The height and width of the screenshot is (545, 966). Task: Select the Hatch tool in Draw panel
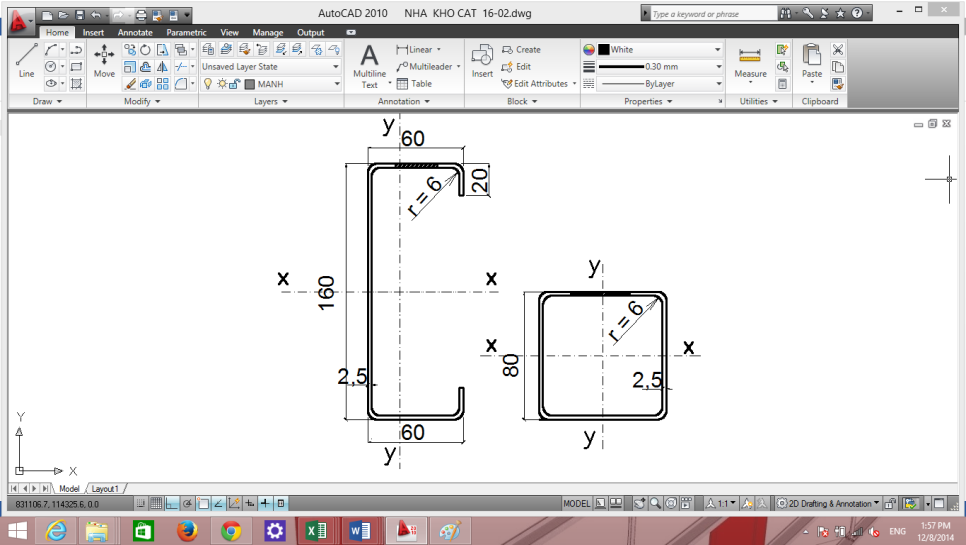tap(76, 84)
